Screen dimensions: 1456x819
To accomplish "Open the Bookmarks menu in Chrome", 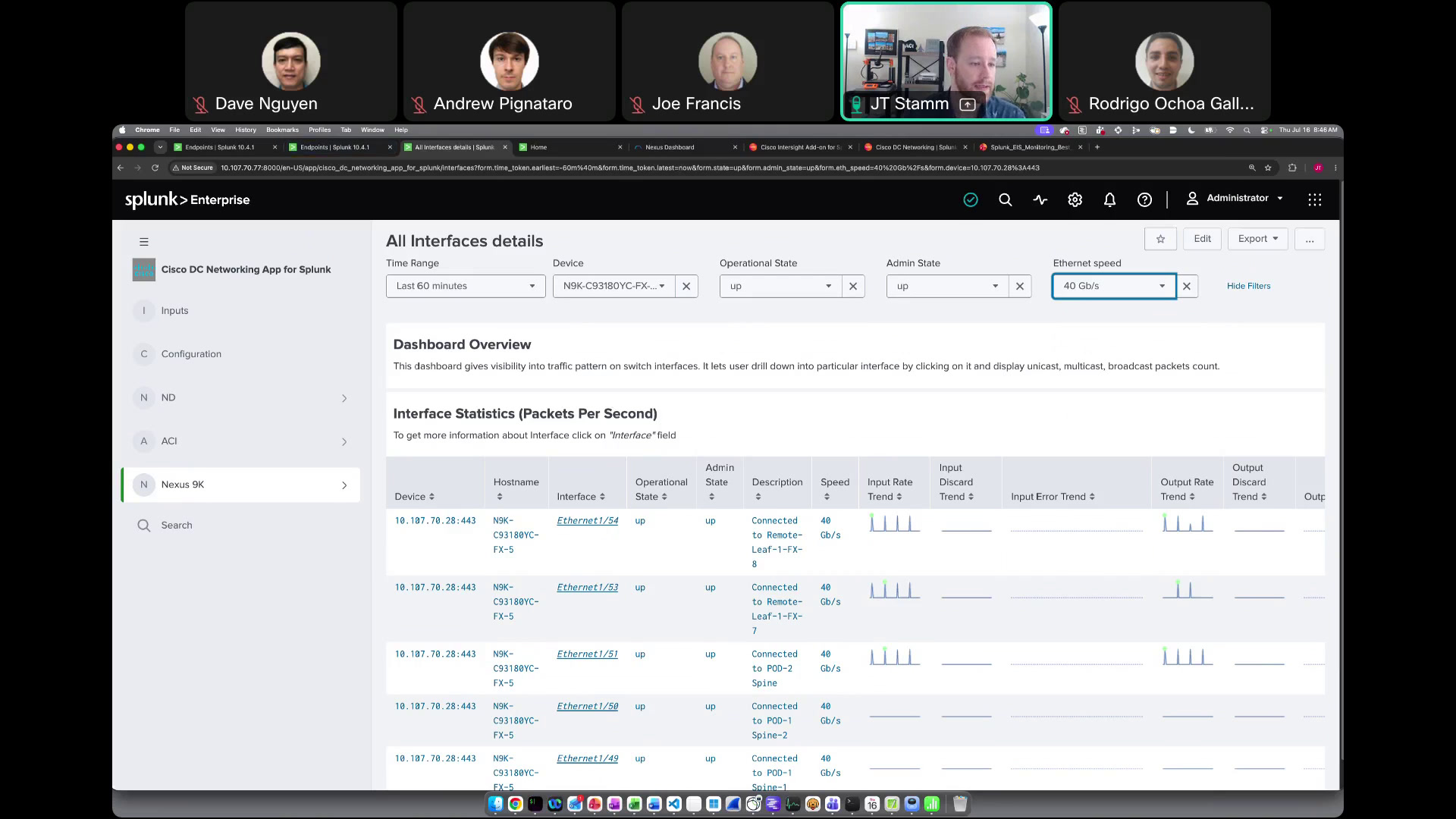I will (282, 130).
